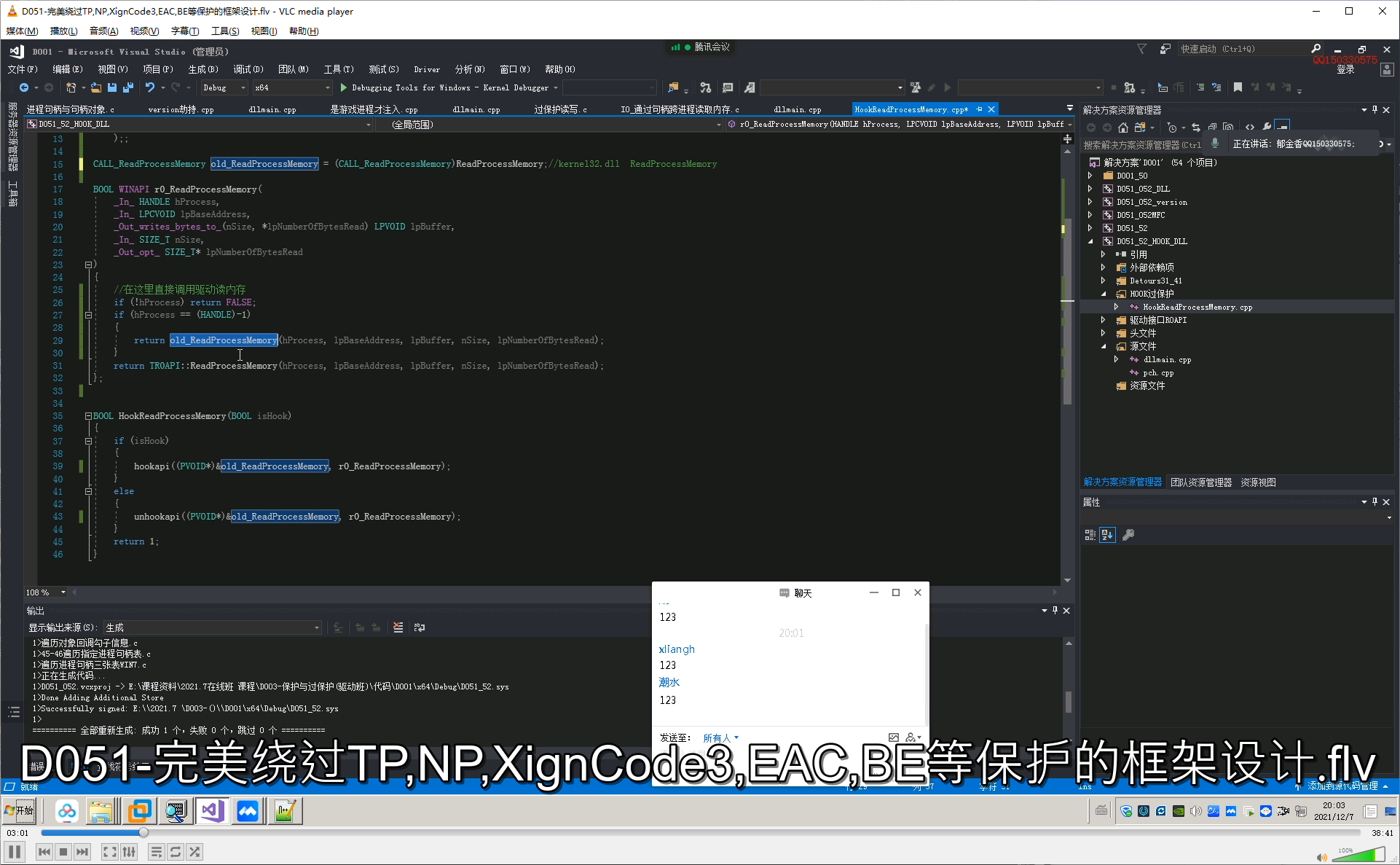
Task: Click the 搜索解决方案资源管理器 search field
Action: click(1142, 145)
